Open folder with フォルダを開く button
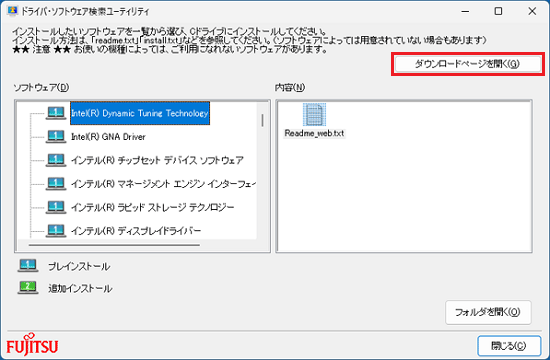Image resolution: width=550 pixels, height=360 pixels. coord(488,312)
